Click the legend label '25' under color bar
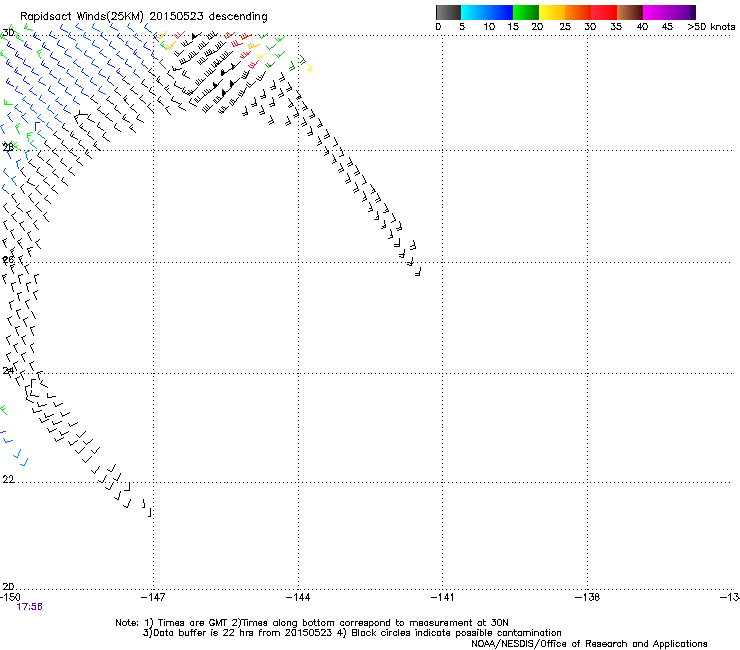The height and width of the screenshot is (650, 740). click(565, 27)
